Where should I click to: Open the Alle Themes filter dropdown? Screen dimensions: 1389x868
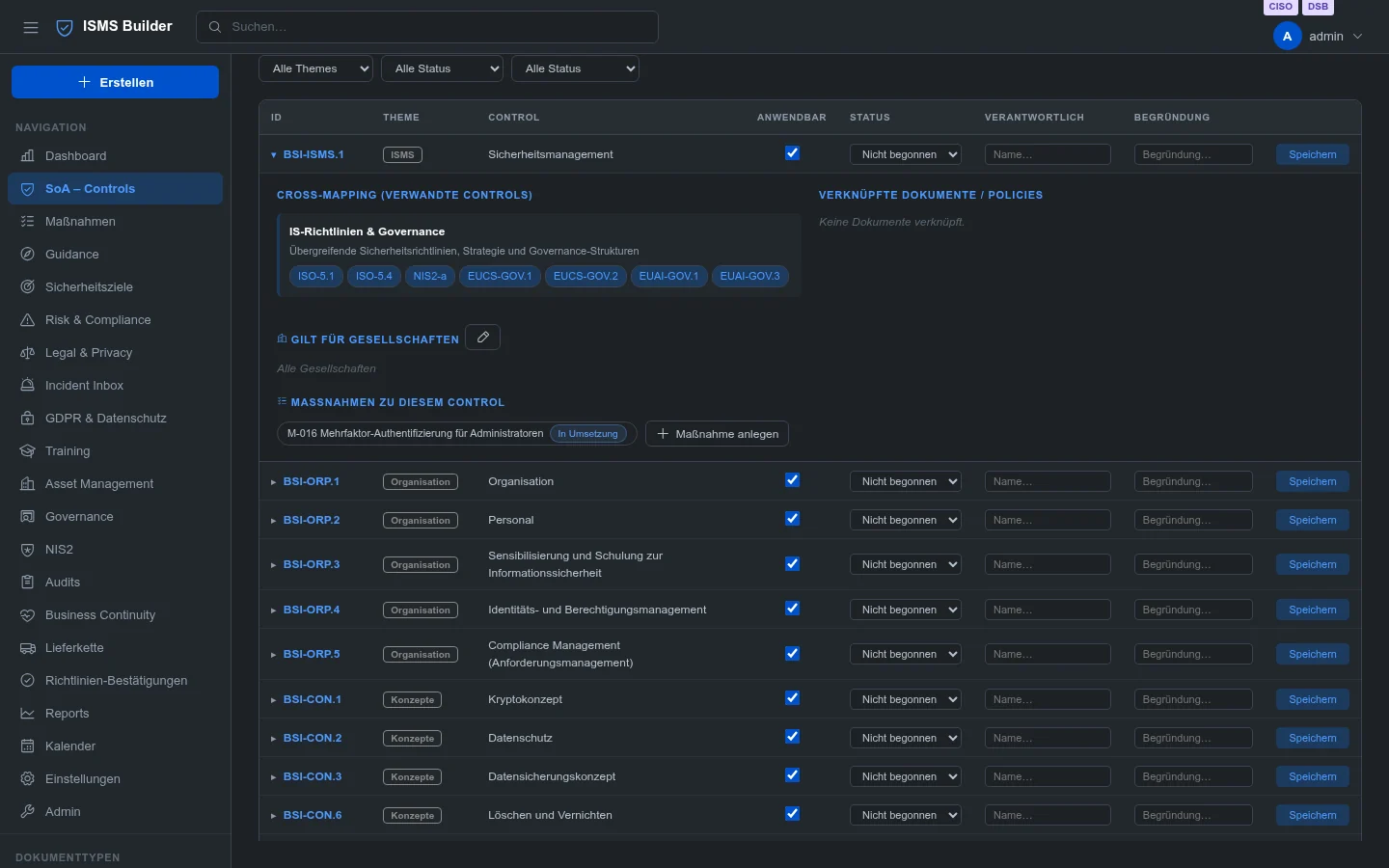click(x=315, y=68)
